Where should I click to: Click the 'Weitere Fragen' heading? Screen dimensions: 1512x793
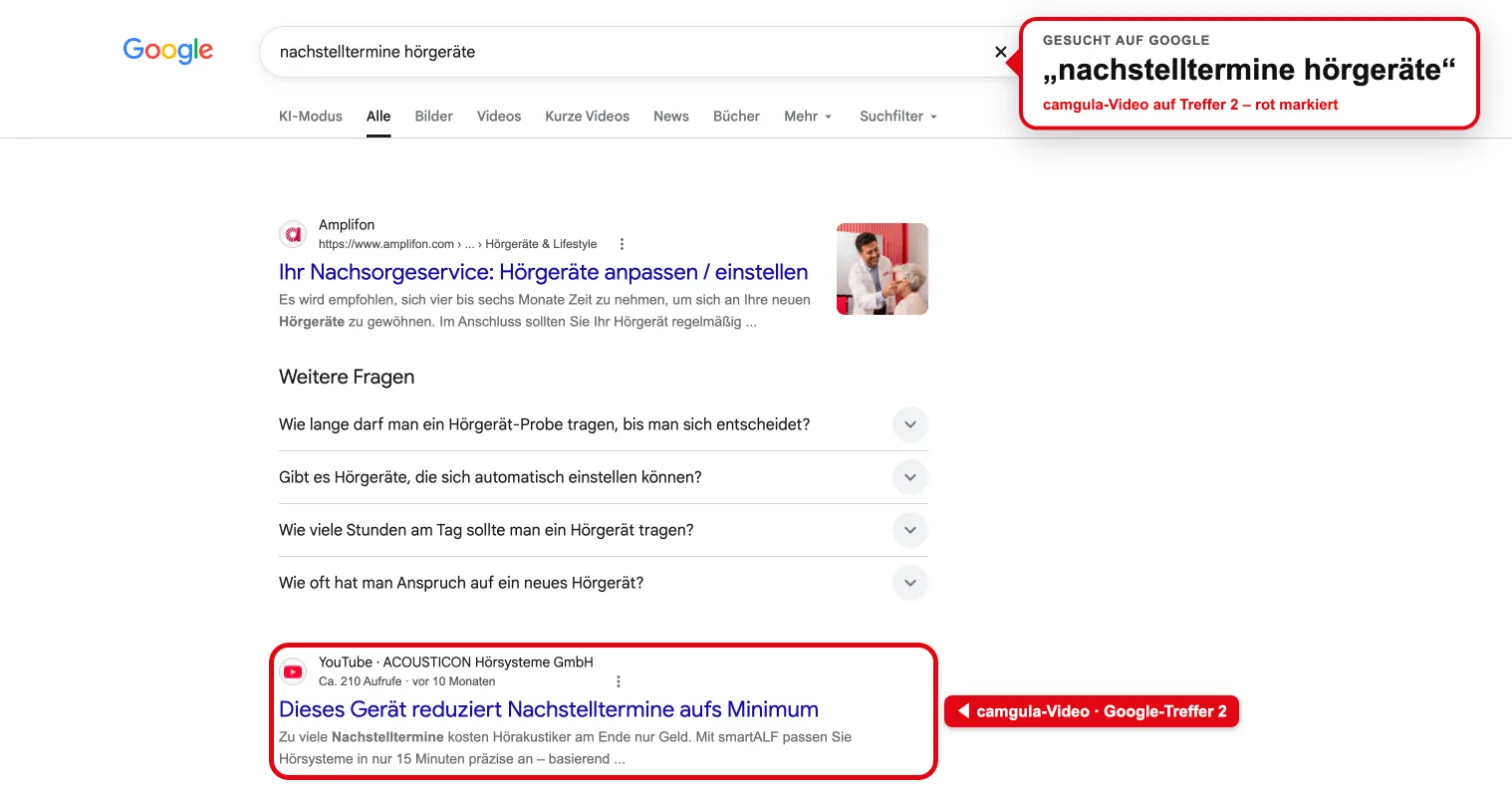347,377
